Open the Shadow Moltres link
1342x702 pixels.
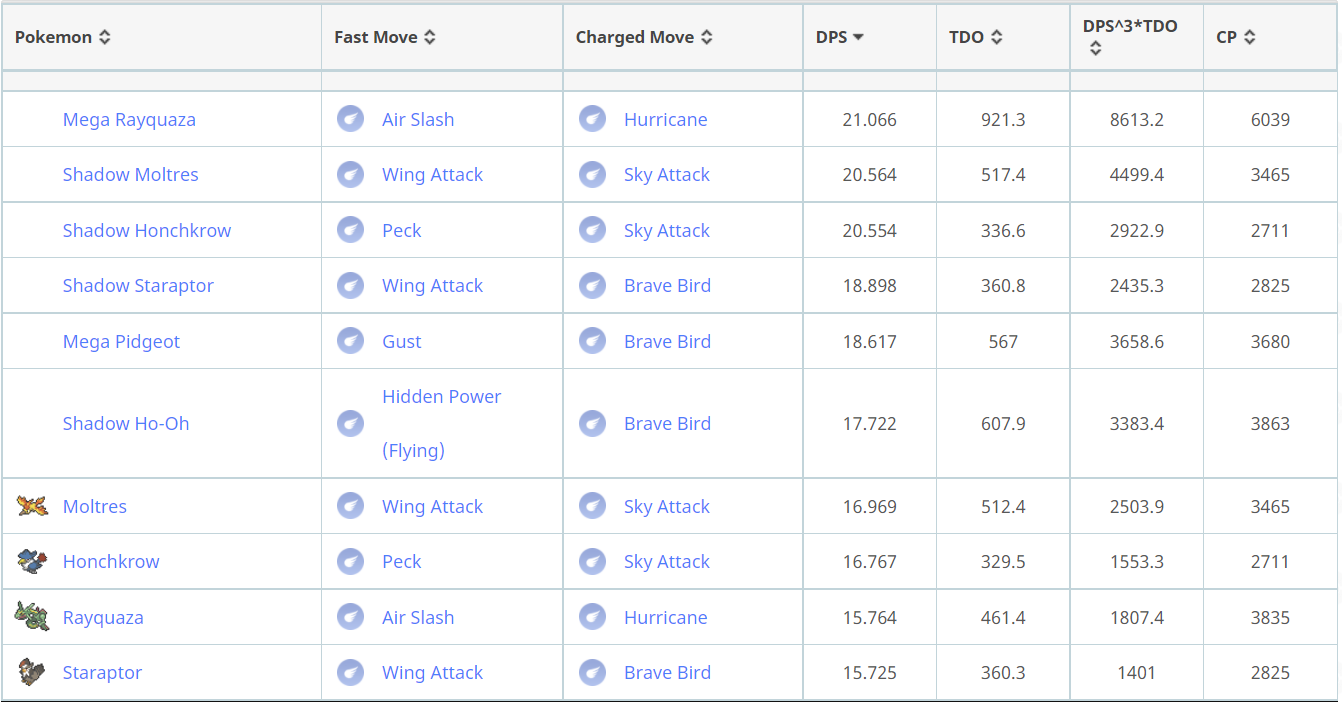[130, 174]
